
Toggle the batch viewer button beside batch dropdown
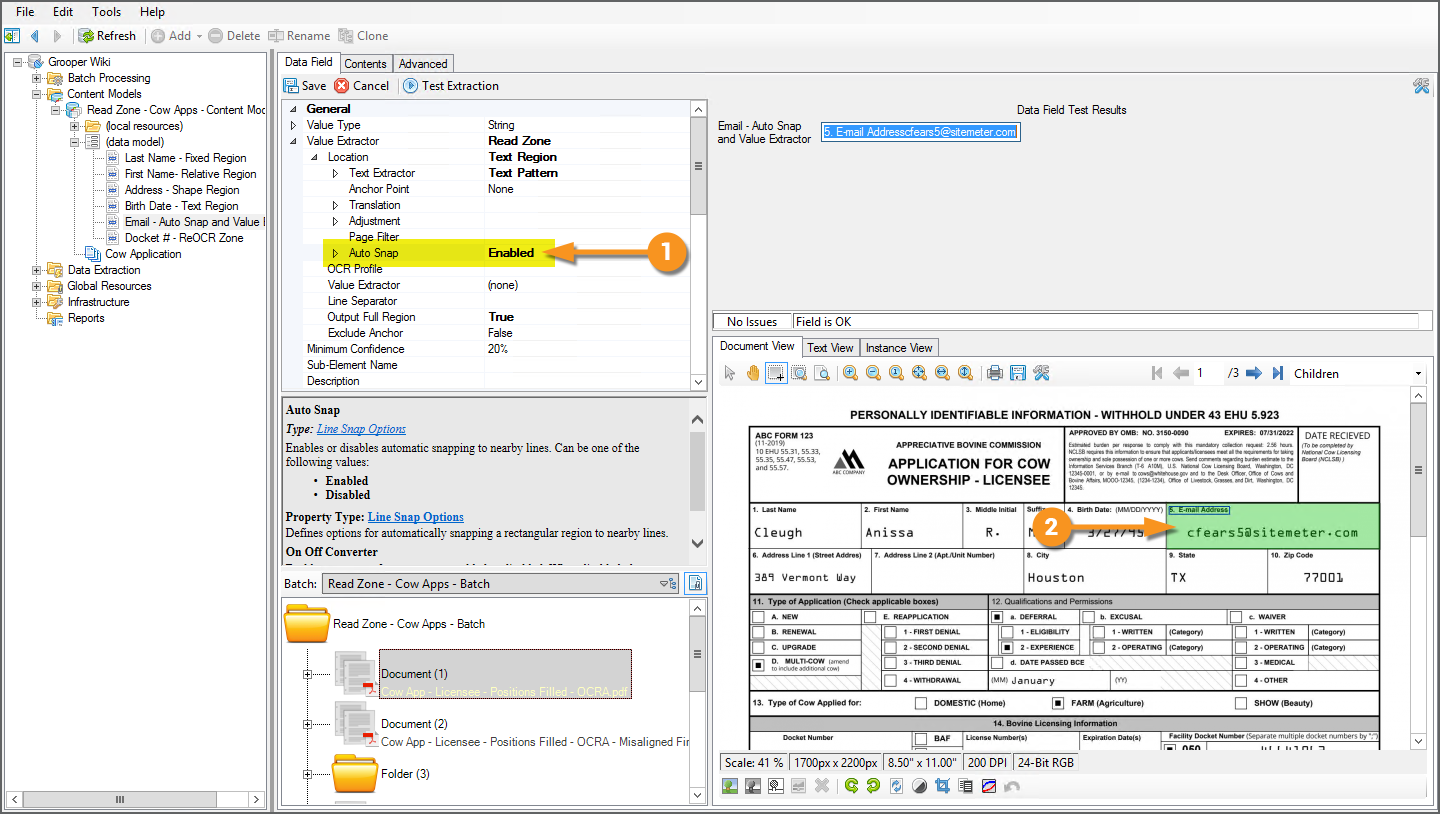pos(696,584)
